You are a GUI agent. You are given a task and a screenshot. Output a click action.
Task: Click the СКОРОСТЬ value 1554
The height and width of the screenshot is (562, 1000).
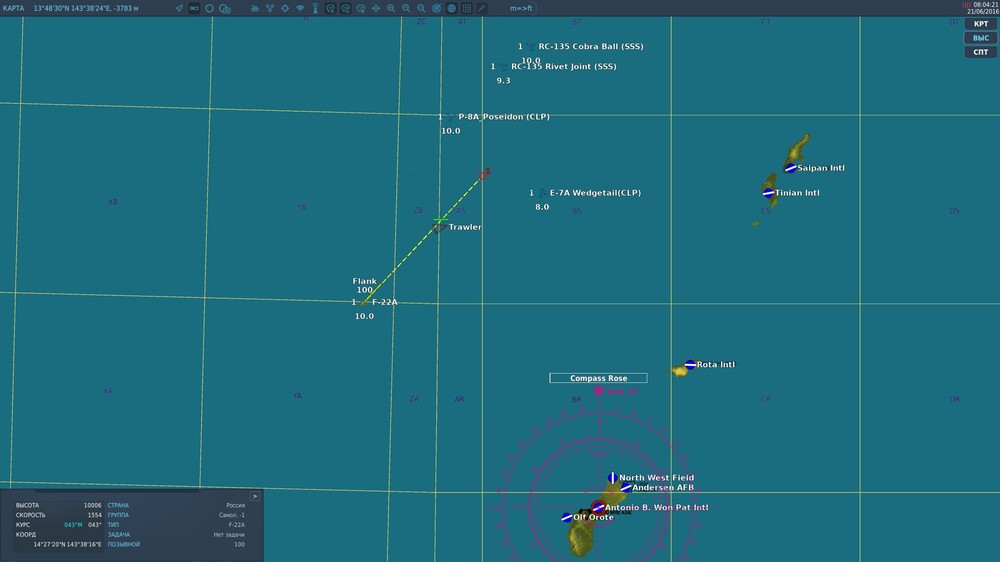(x=94, y=515)
